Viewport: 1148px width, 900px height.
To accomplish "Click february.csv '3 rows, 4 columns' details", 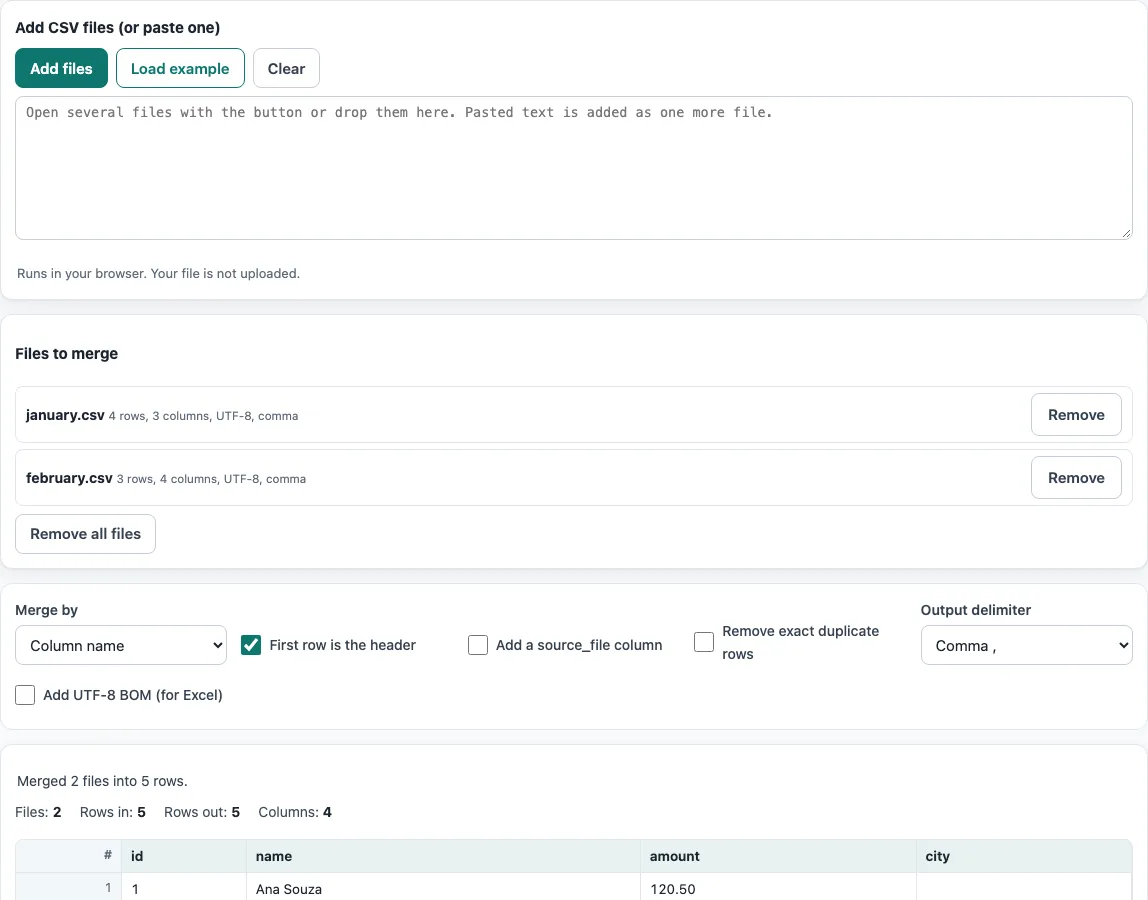I will [x=212, y=479].
